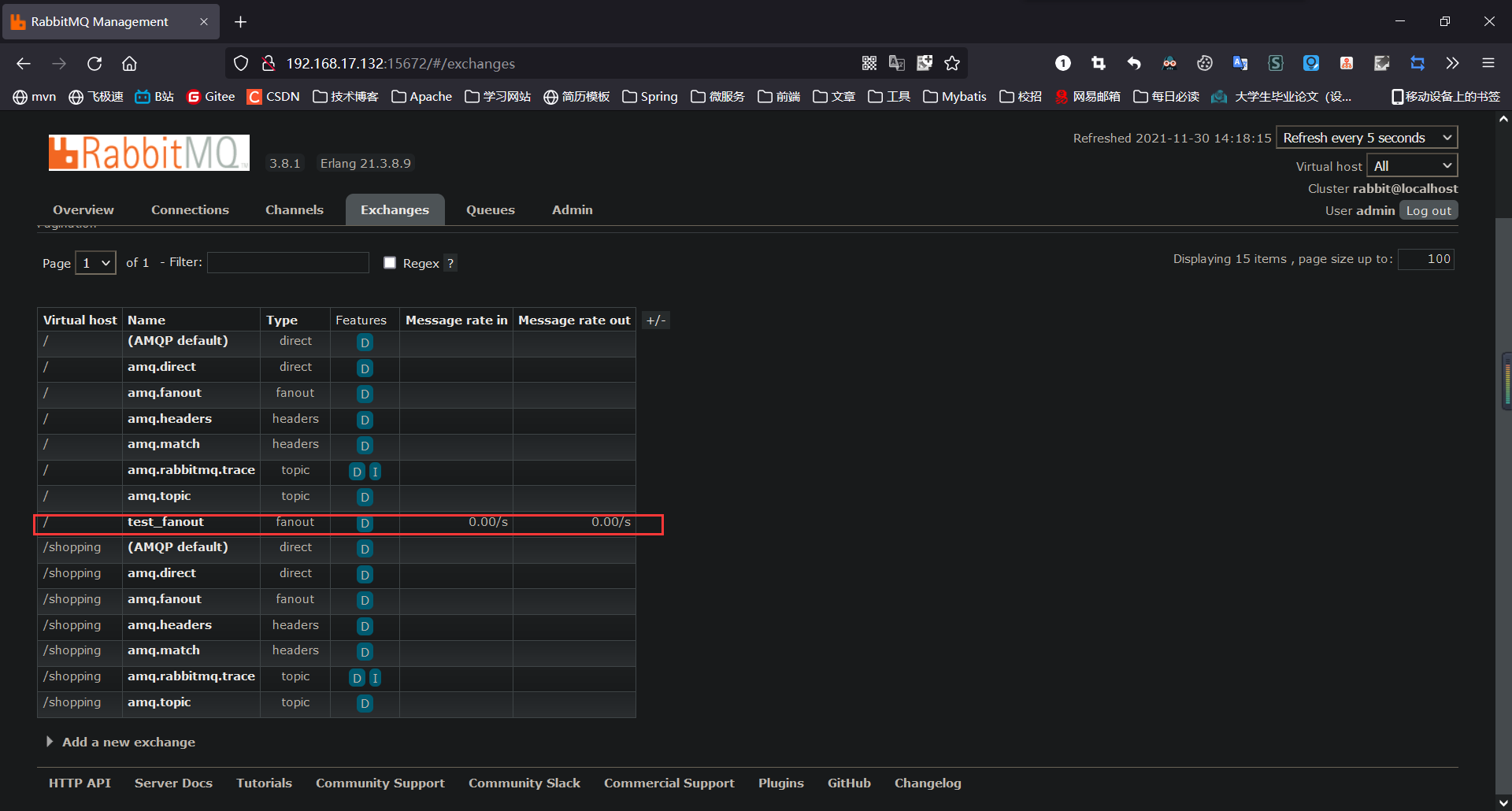Click the shield tracking protection icon
The image size is (1512, 811).
click(x=241, y=63)
